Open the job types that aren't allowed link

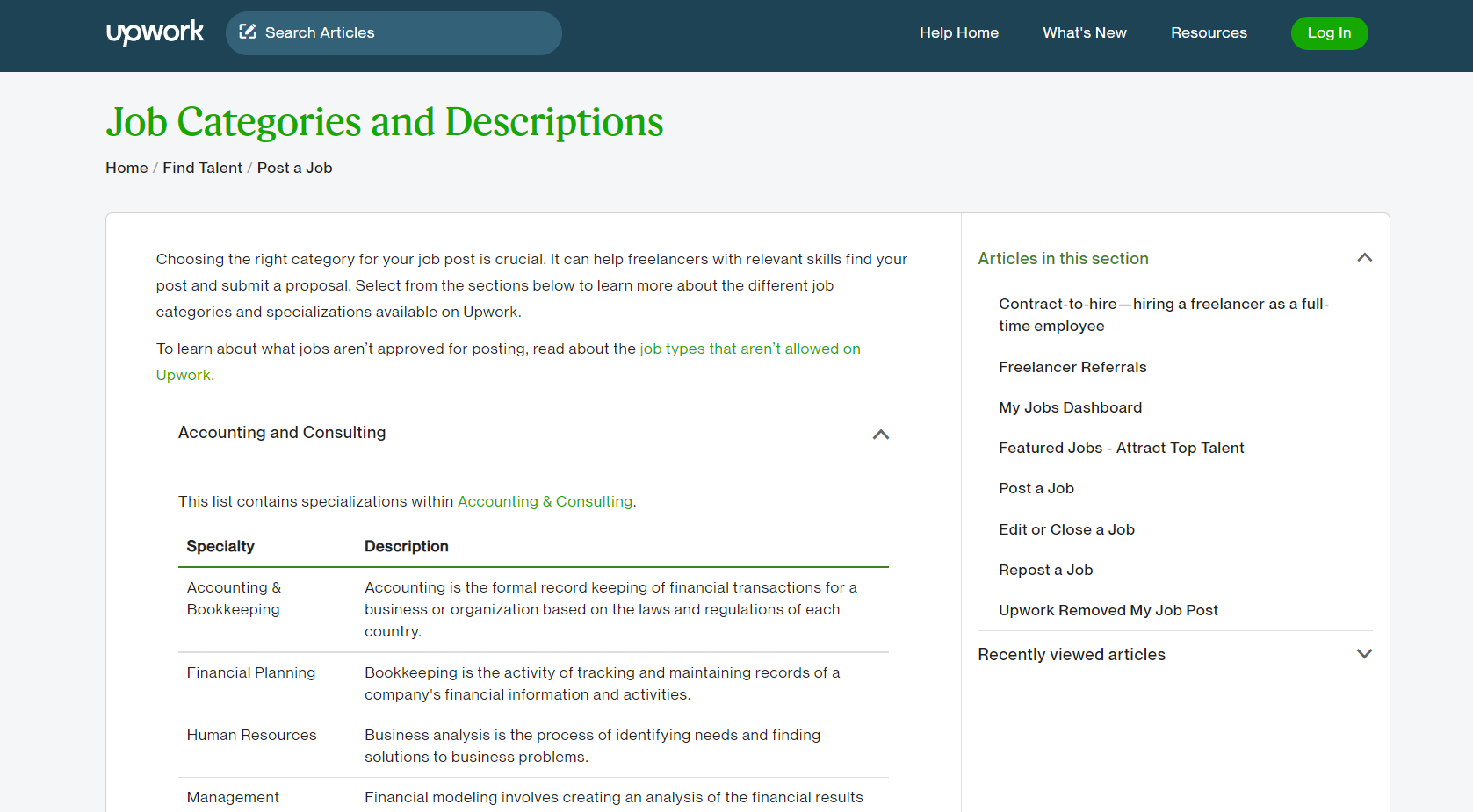pos(749,349)
